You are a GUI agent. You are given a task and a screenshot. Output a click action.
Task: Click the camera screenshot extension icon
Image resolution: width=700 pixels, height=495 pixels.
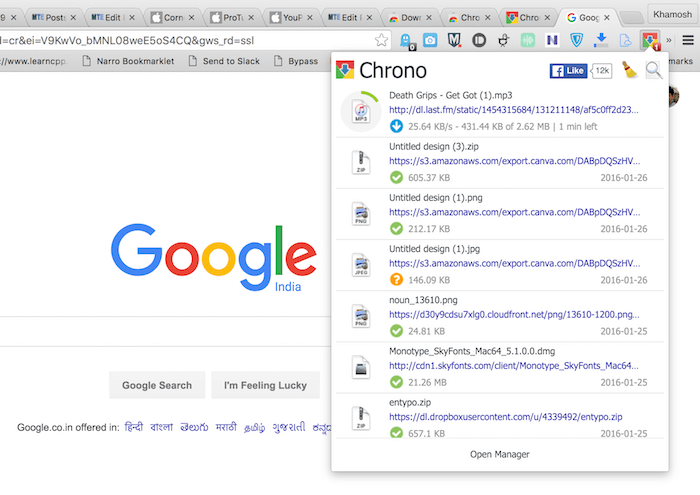click(430, 41)
